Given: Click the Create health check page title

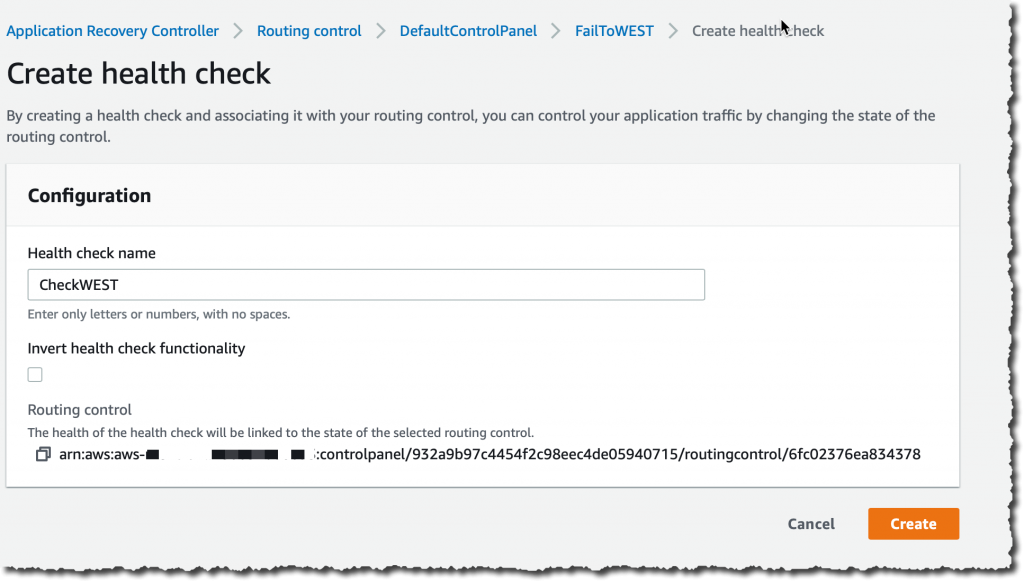Looking at the screenshot, I should tap(138, 73).
